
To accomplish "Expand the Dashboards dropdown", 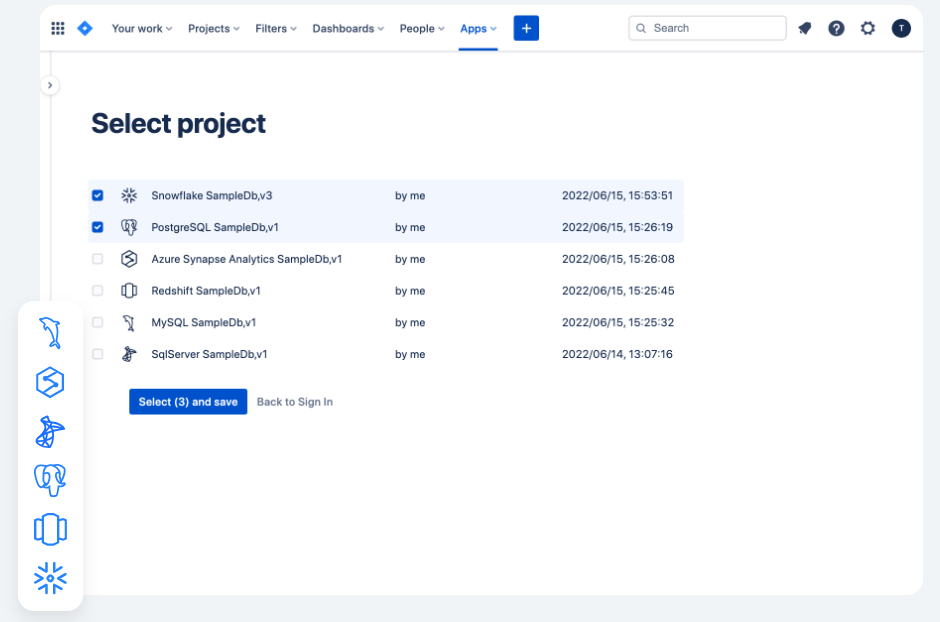I will click(x=348, y=29).
